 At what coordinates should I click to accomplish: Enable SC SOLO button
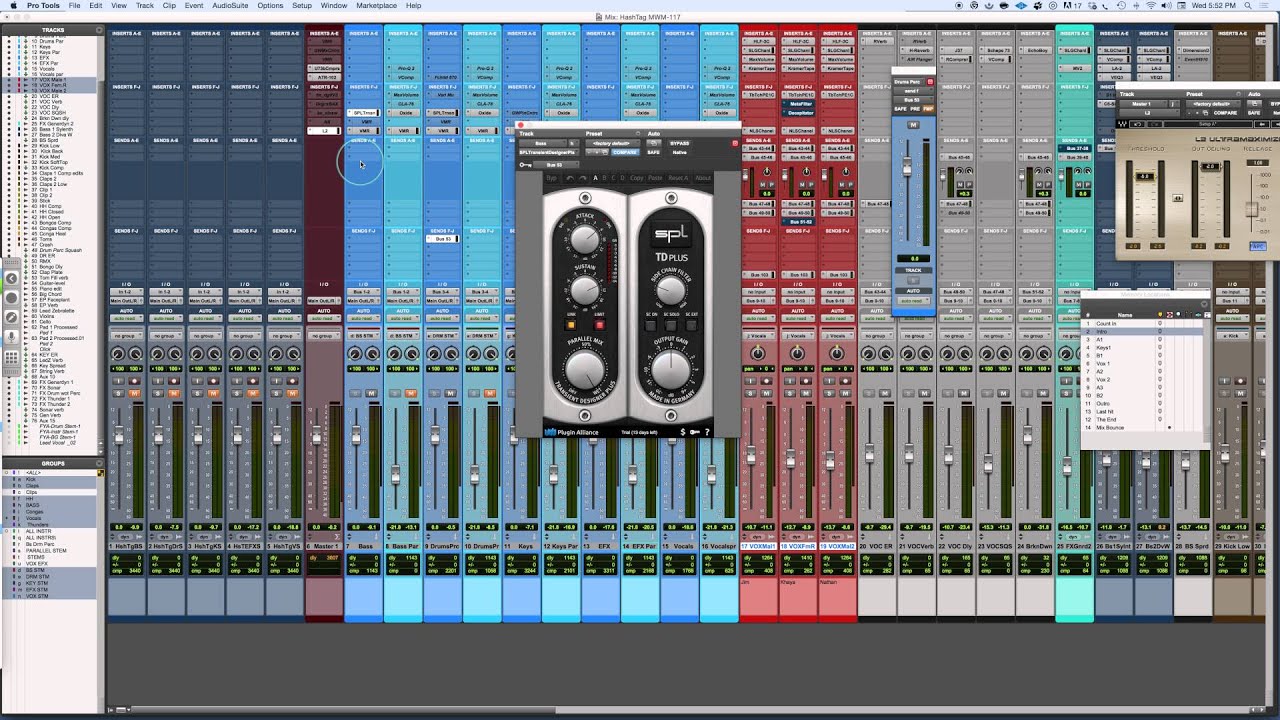coord(670,325)
